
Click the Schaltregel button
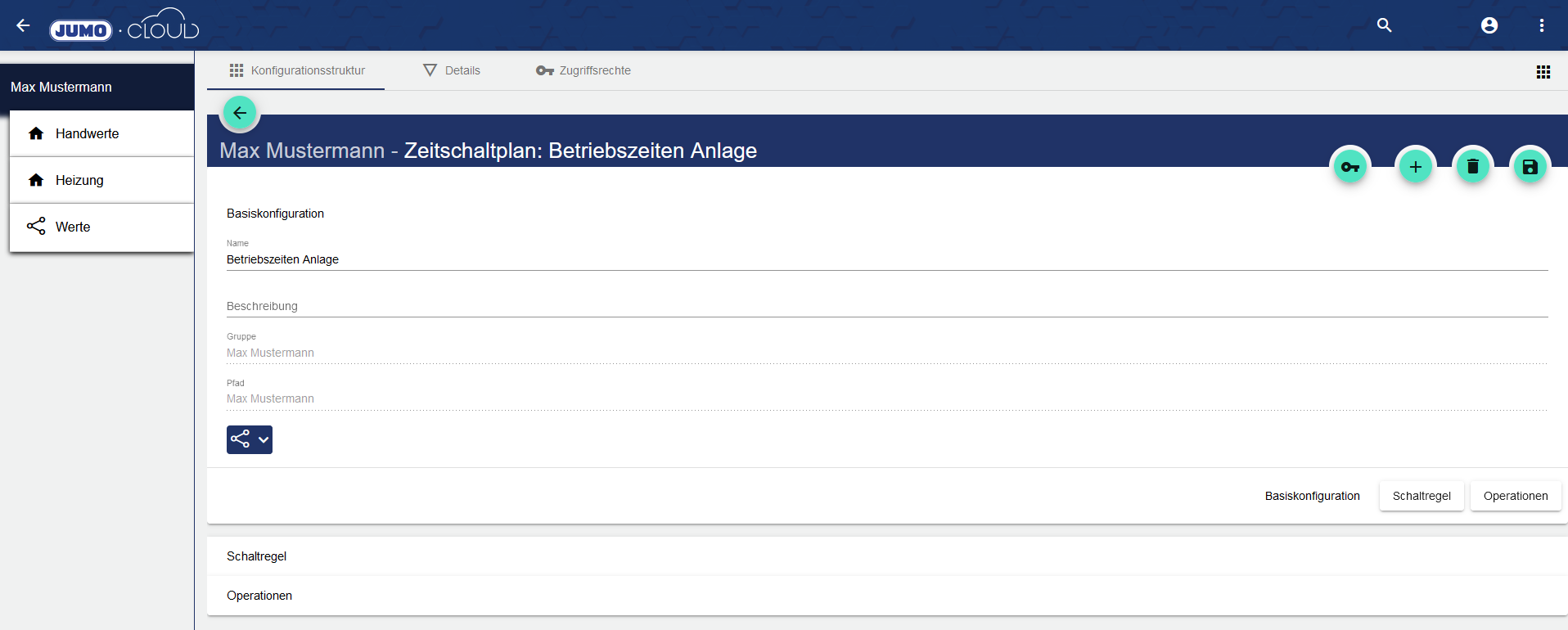click(1421, 496)
